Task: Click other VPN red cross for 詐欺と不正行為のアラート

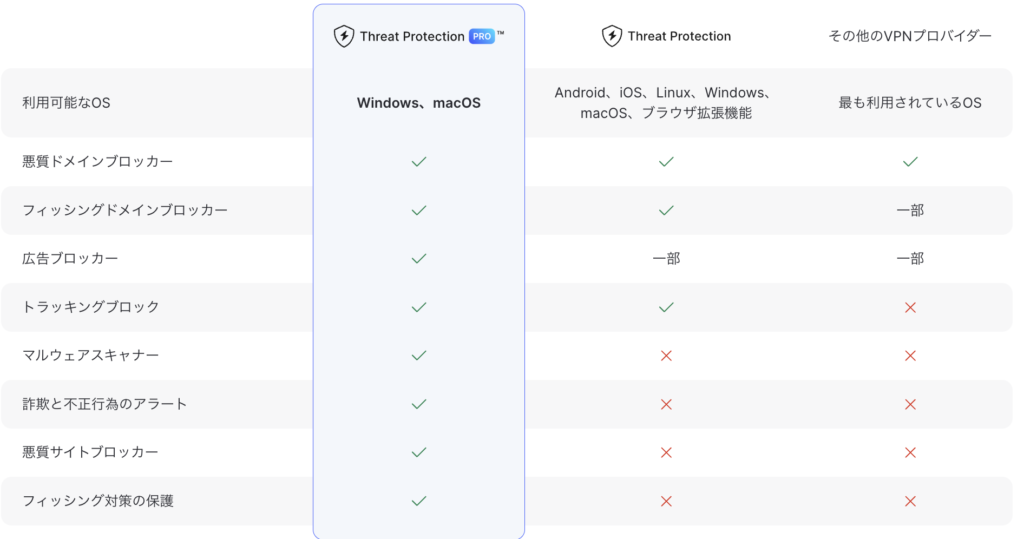Action: (910, 404)
